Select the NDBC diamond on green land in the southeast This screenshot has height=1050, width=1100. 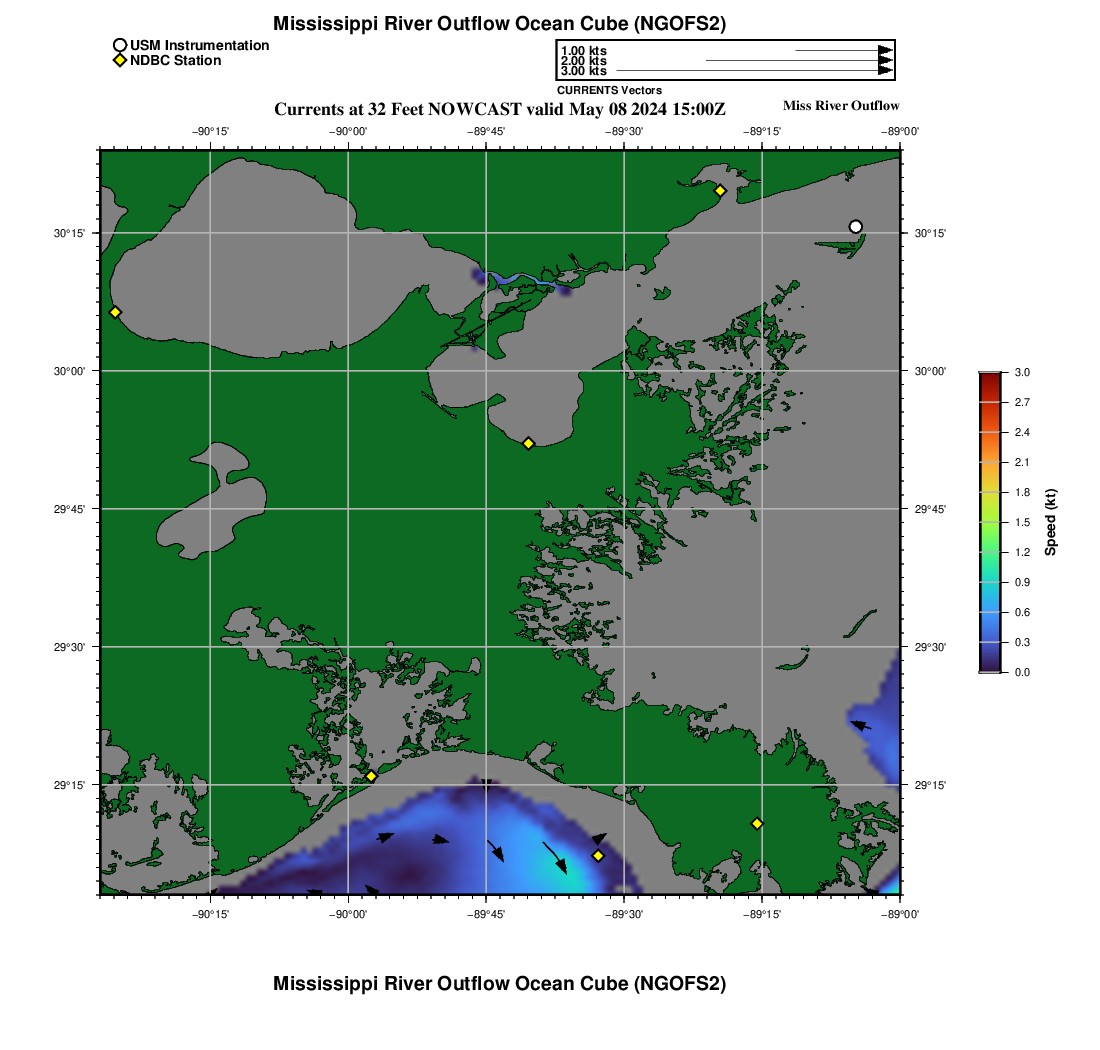(x=757, y=823)
